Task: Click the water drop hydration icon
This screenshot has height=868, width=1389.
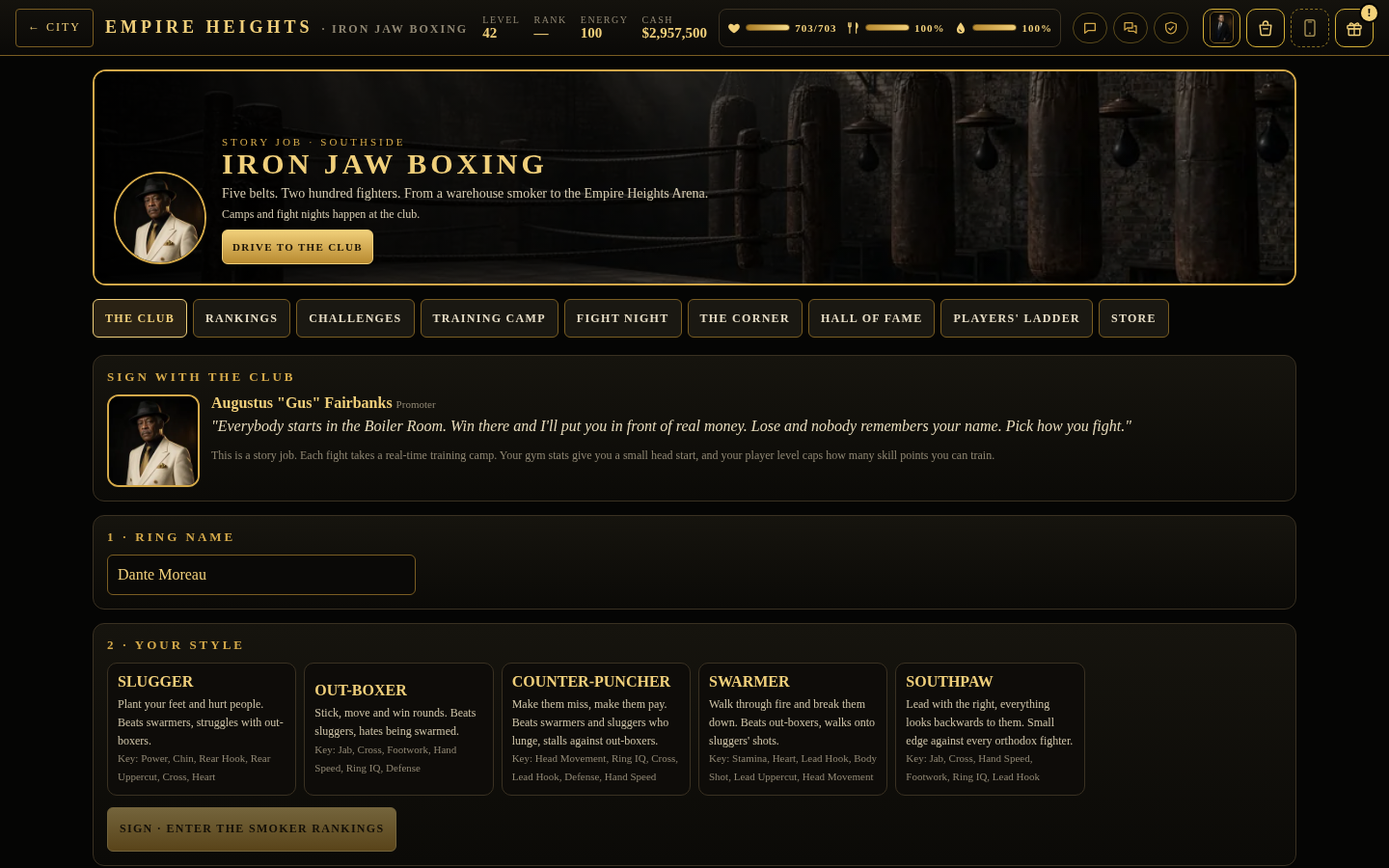Action: click(961, 28)
